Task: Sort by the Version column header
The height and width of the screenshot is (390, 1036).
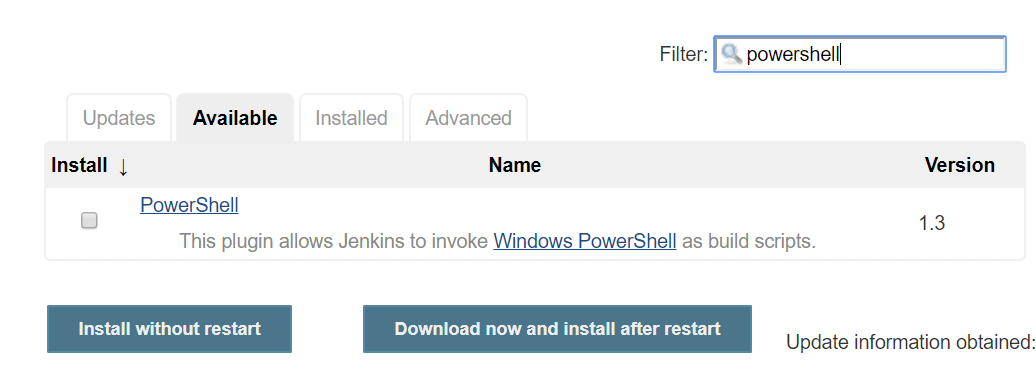Action: pos(959,165)
